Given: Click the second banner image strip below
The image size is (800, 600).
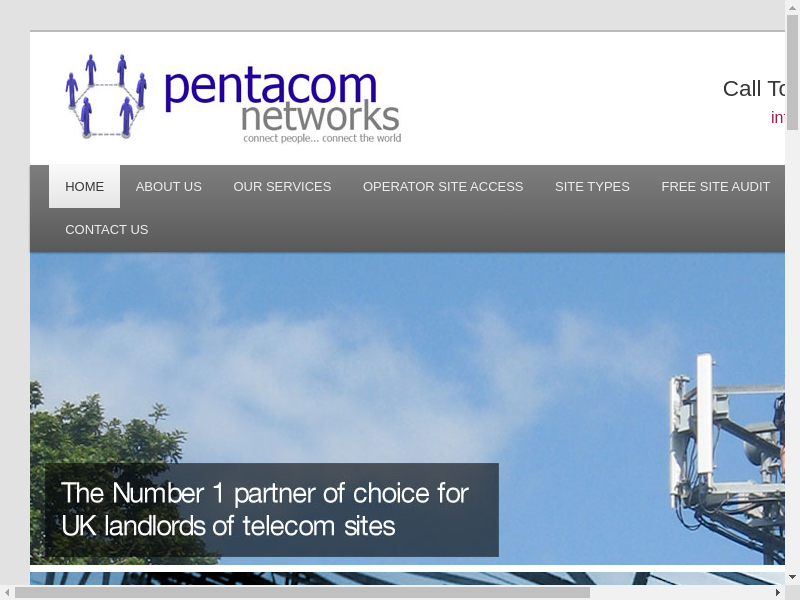Looking at the screenshot, I should coord(407,578).
